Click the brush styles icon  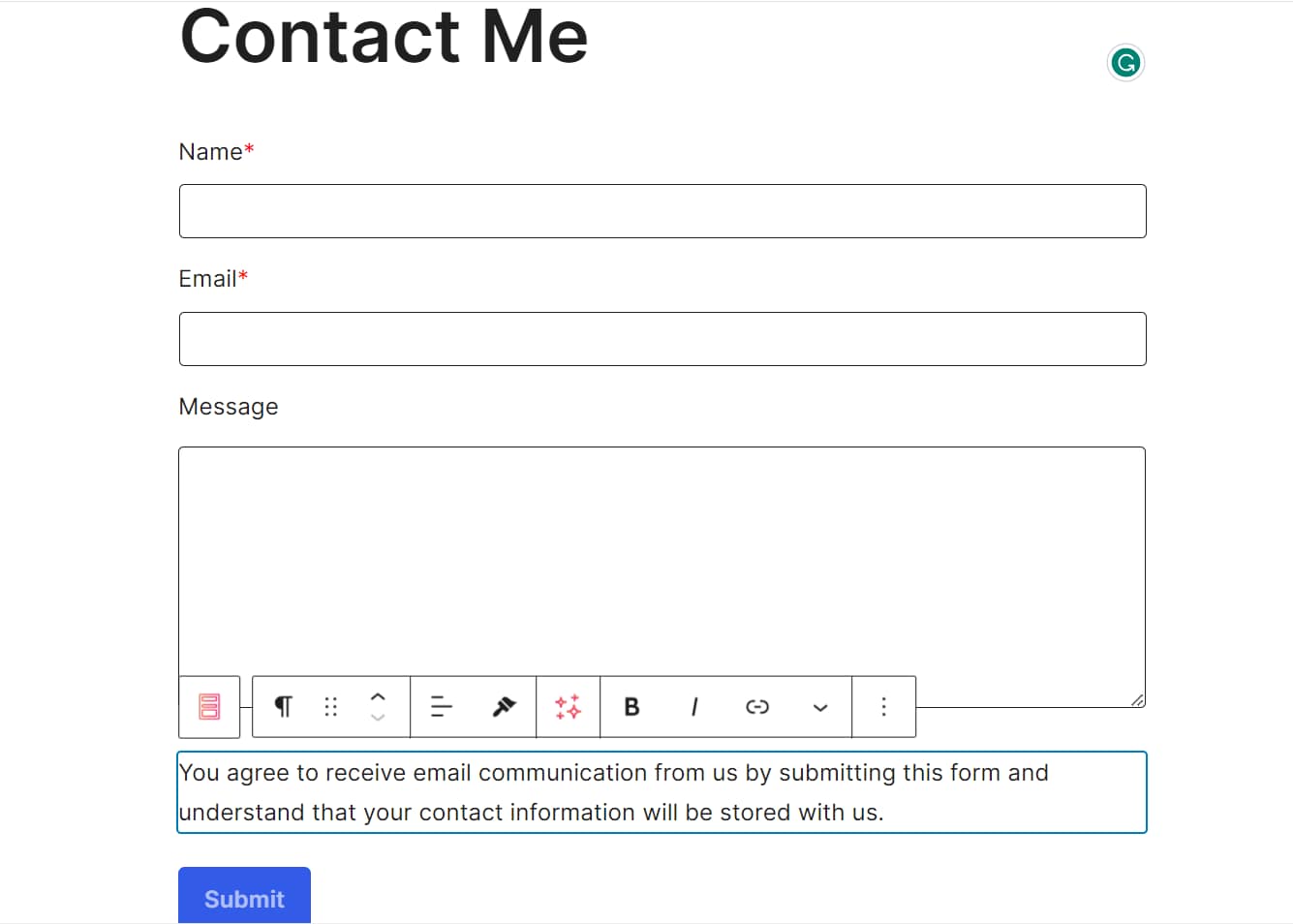[x=504, y=707]
